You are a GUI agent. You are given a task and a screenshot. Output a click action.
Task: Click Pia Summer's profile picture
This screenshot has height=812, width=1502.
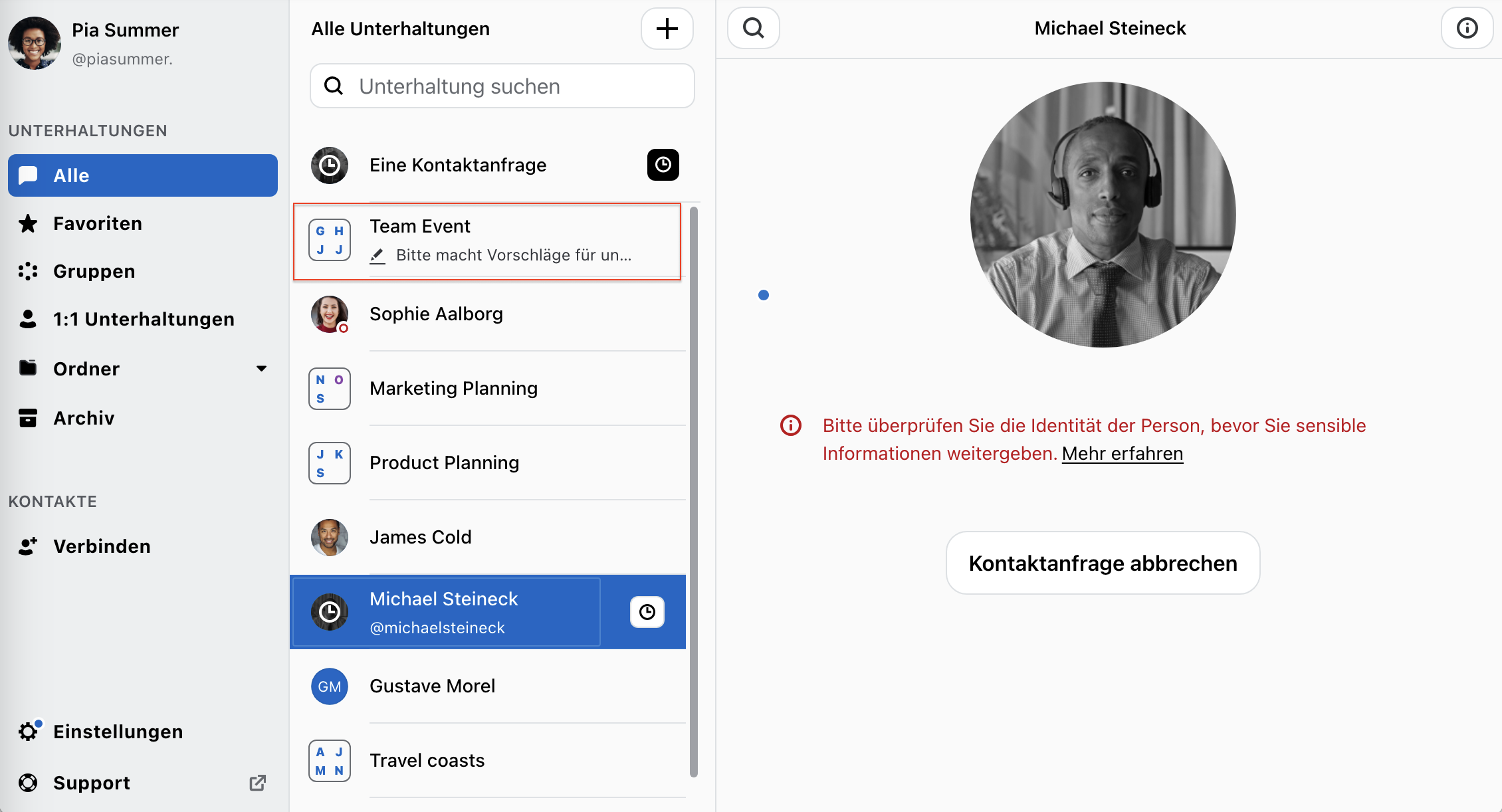coord(35,43)
